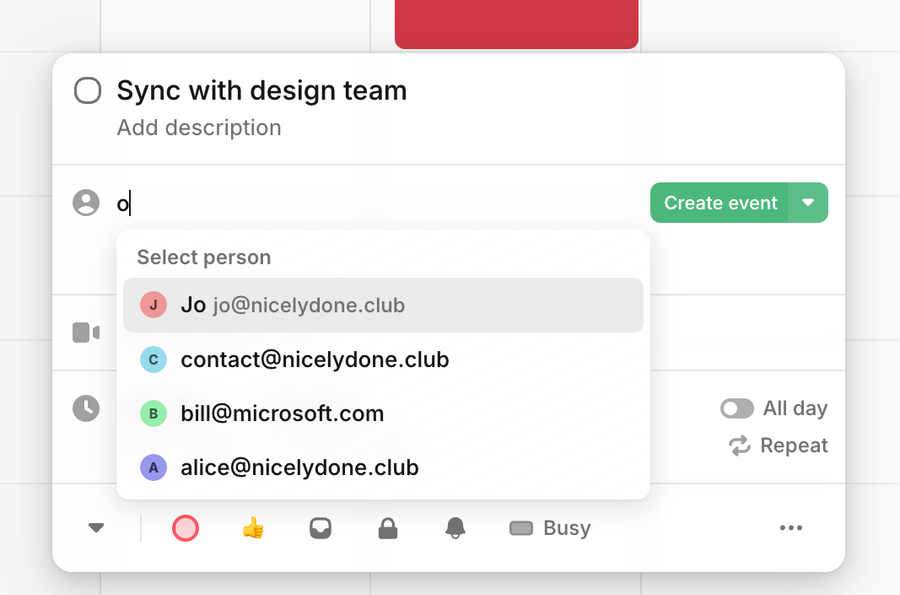Click Add description under the event title
This screenshot has width=900, height=595.
point(199,127)
